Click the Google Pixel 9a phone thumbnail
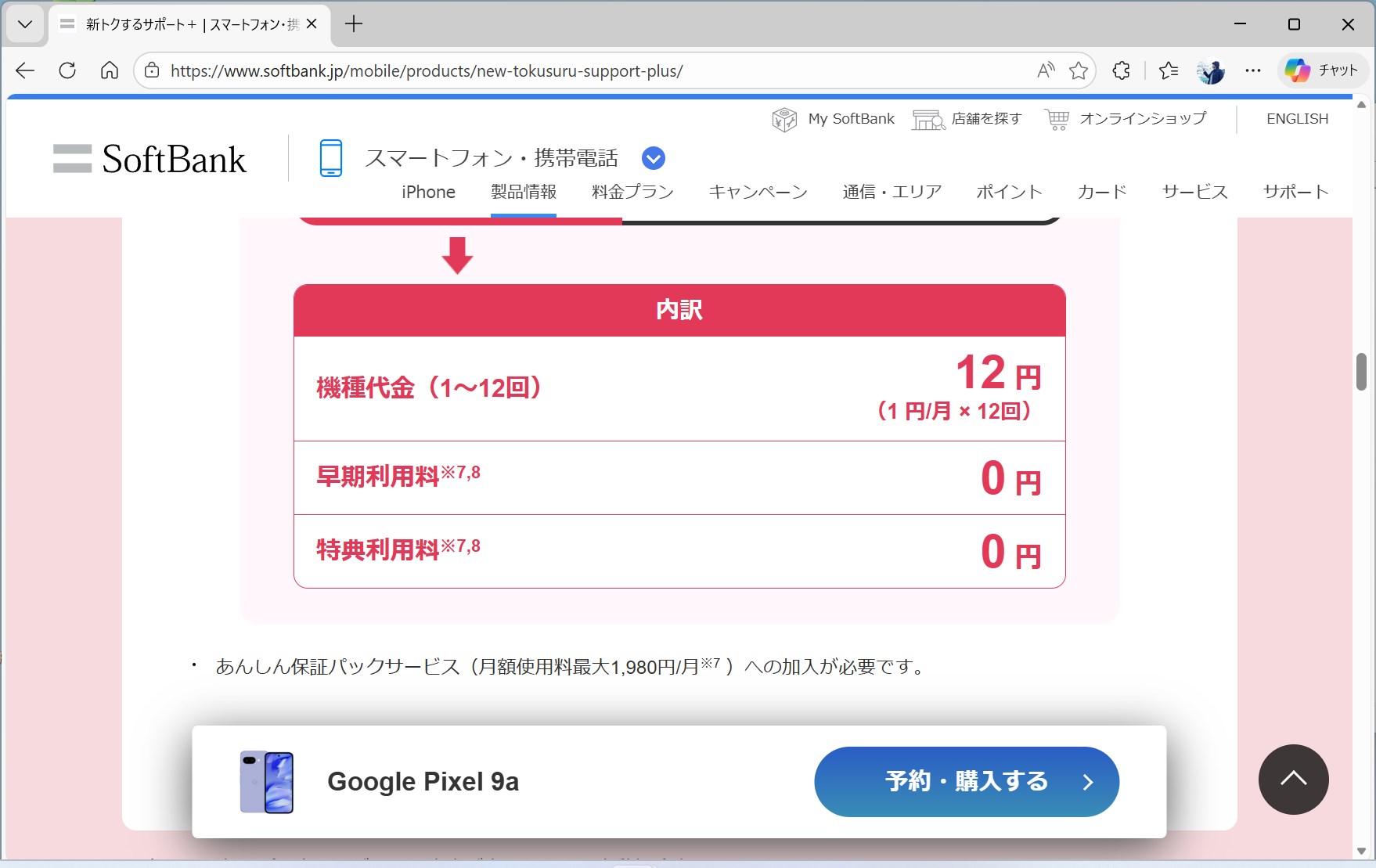The width and height of the screenshot is (1376, 868). (x=266, y=781)
